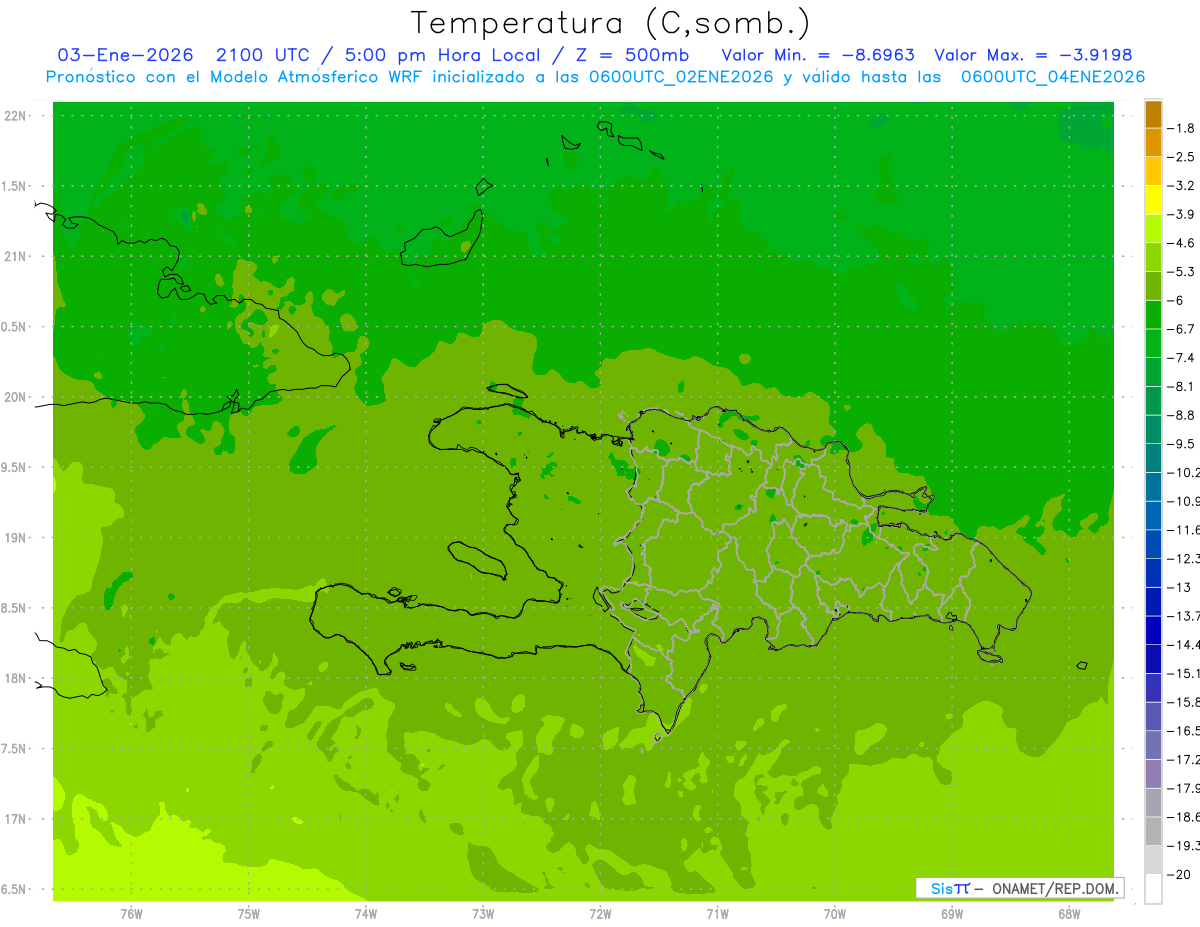
Task: Click the "20N" latitude label
Action: coord(17,397)
